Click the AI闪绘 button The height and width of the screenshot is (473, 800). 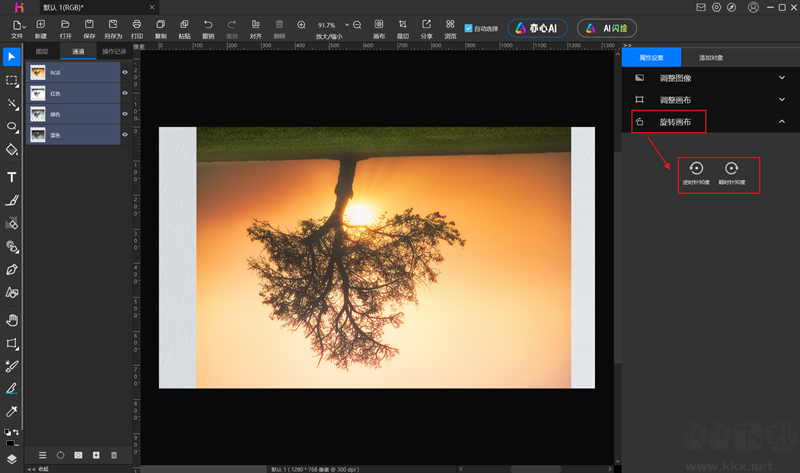[606, 28]
